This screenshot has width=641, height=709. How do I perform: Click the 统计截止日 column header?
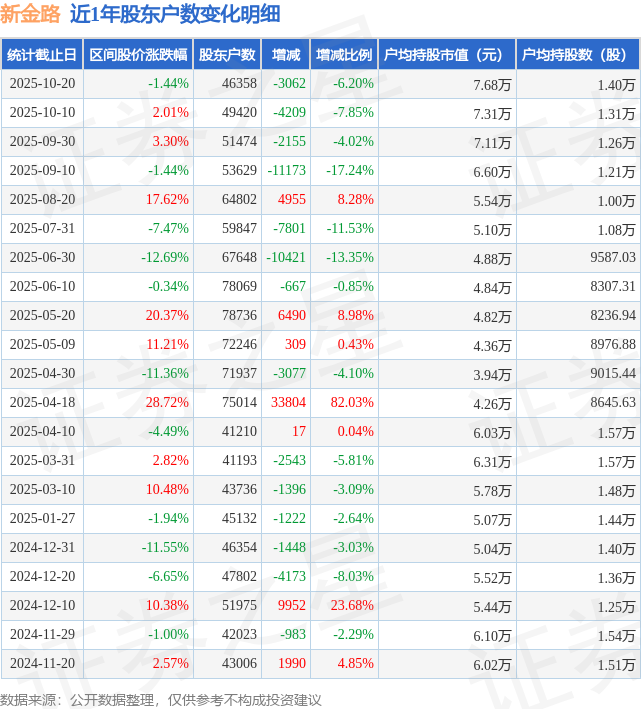(x=42, y=55)
